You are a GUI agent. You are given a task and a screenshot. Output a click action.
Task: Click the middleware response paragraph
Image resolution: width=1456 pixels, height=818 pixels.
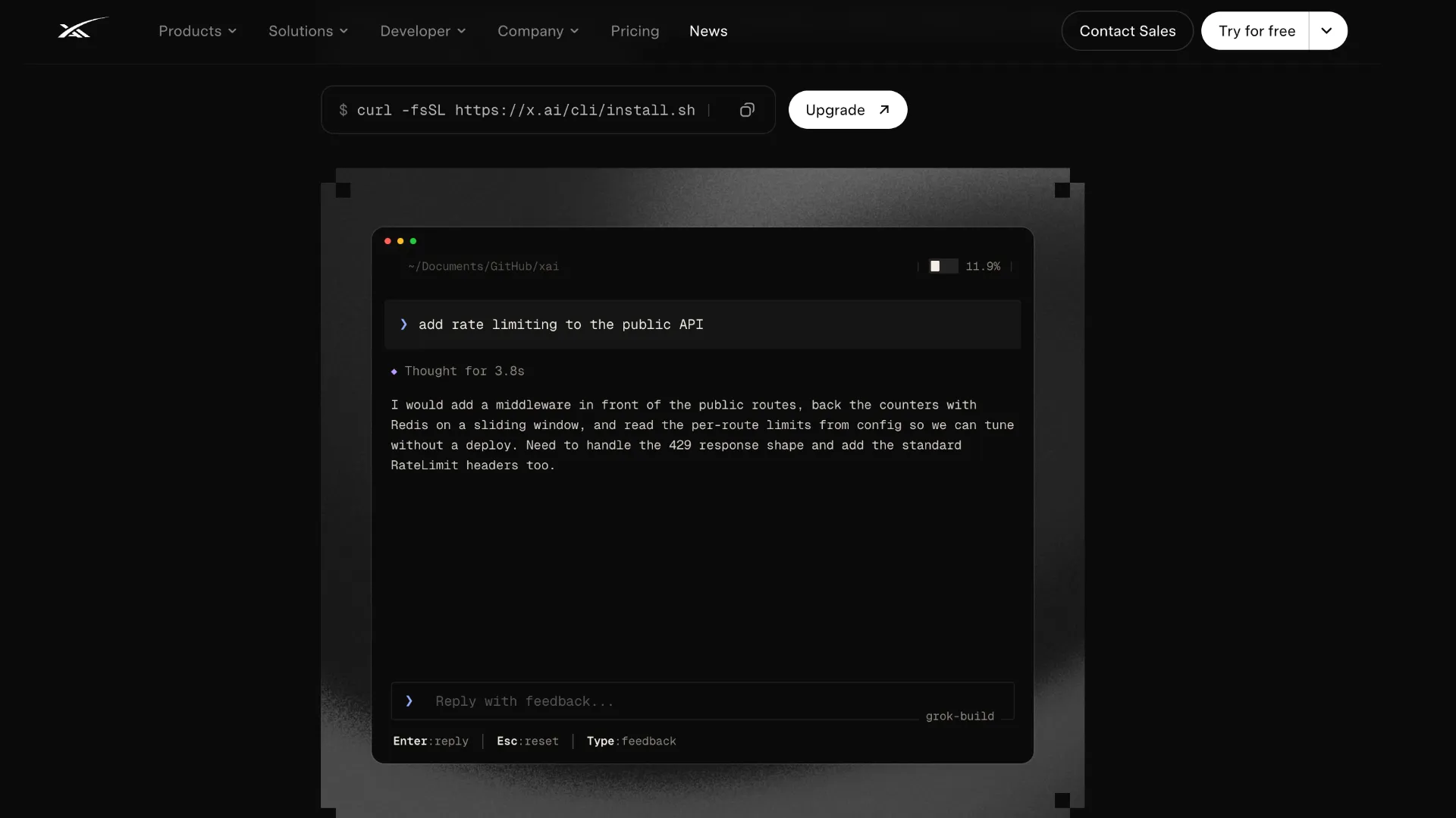702,435
